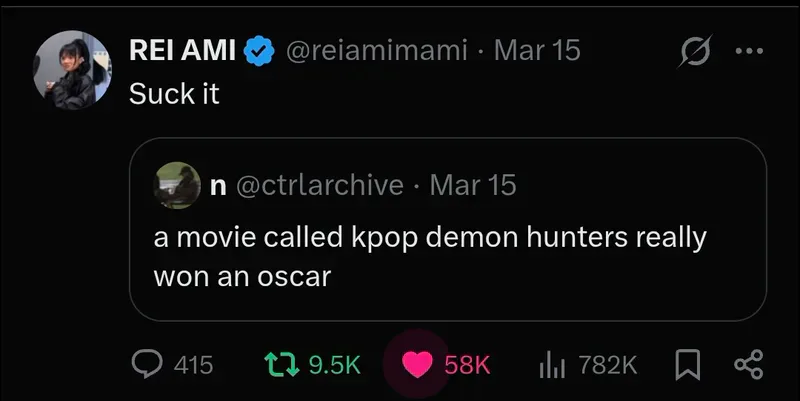Click the blue verified badge
Image resolution: width=800 pixels, height=401 pixels.
260,51
